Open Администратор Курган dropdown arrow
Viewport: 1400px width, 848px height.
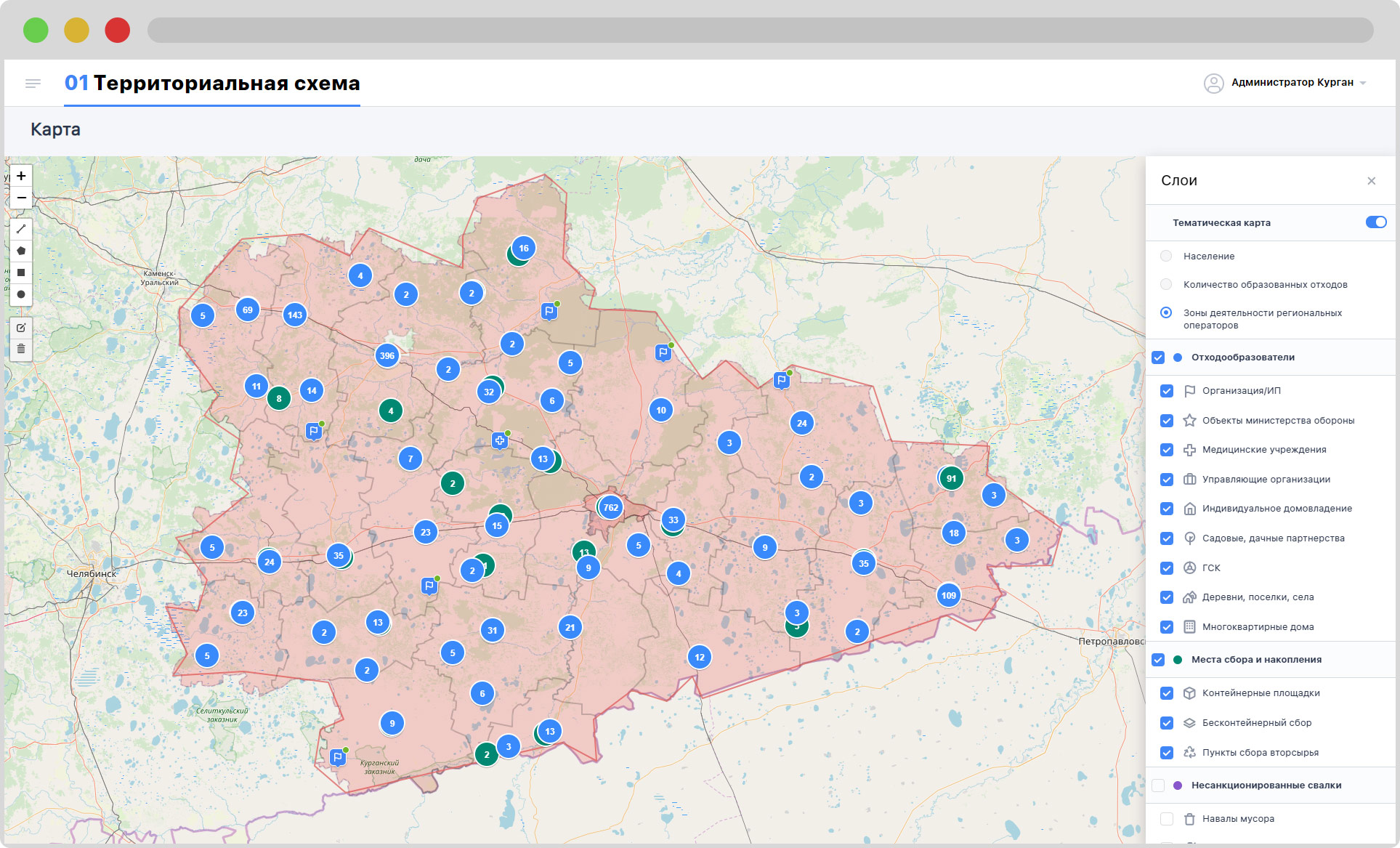pos(1363,83)
